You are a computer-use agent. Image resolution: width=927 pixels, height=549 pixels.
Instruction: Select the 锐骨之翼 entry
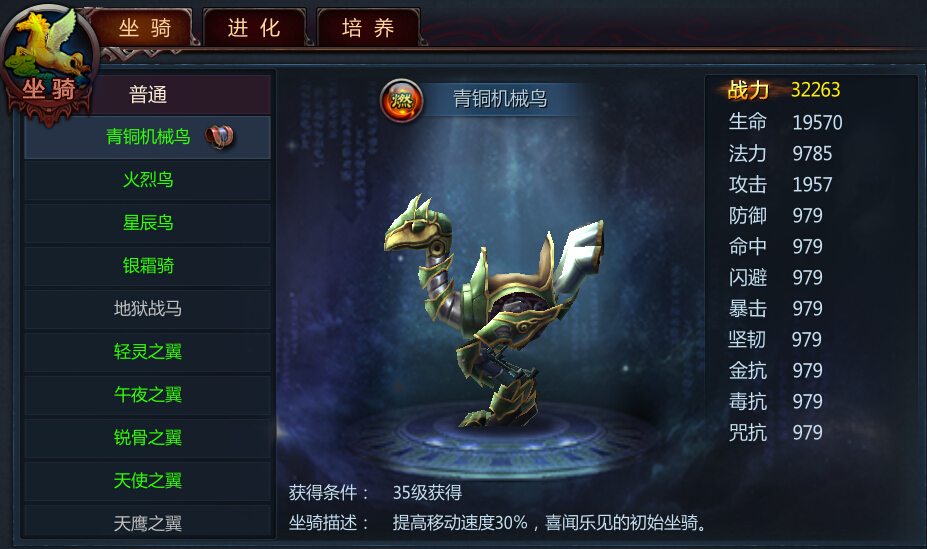click(x=148, y=438)
